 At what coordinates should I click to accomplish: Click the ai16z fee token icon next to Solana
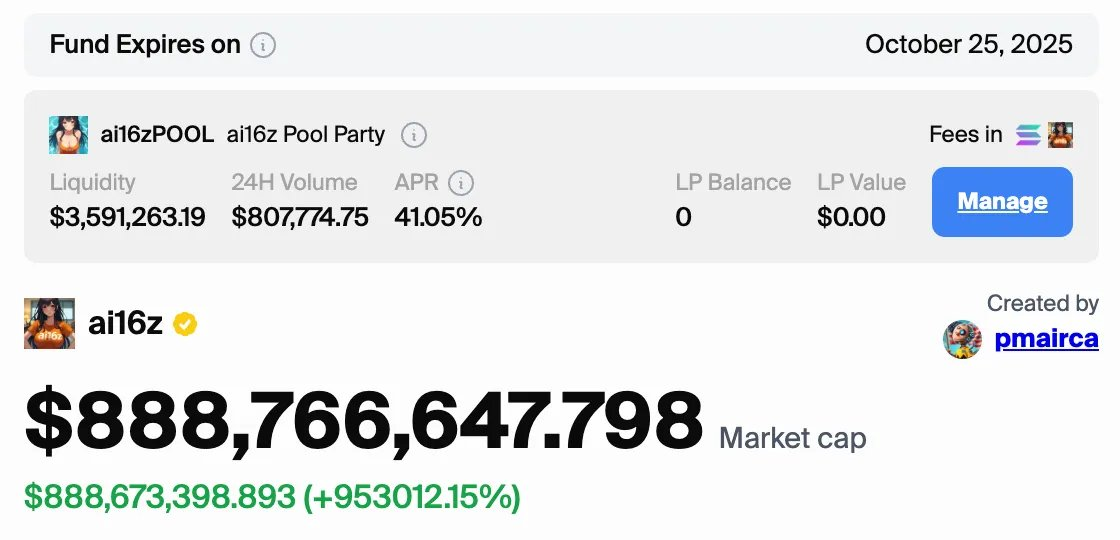(1061, 135)
